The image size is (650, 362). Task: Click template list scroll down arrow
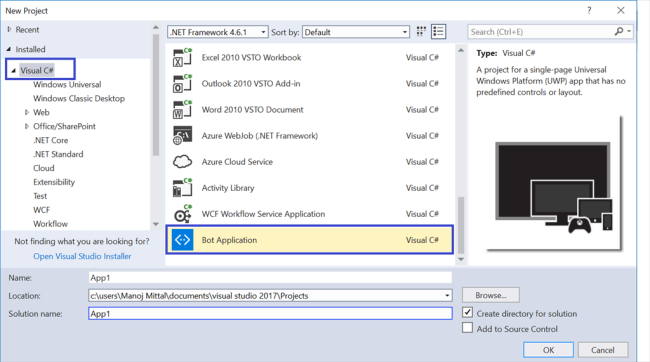click(461, 260)
